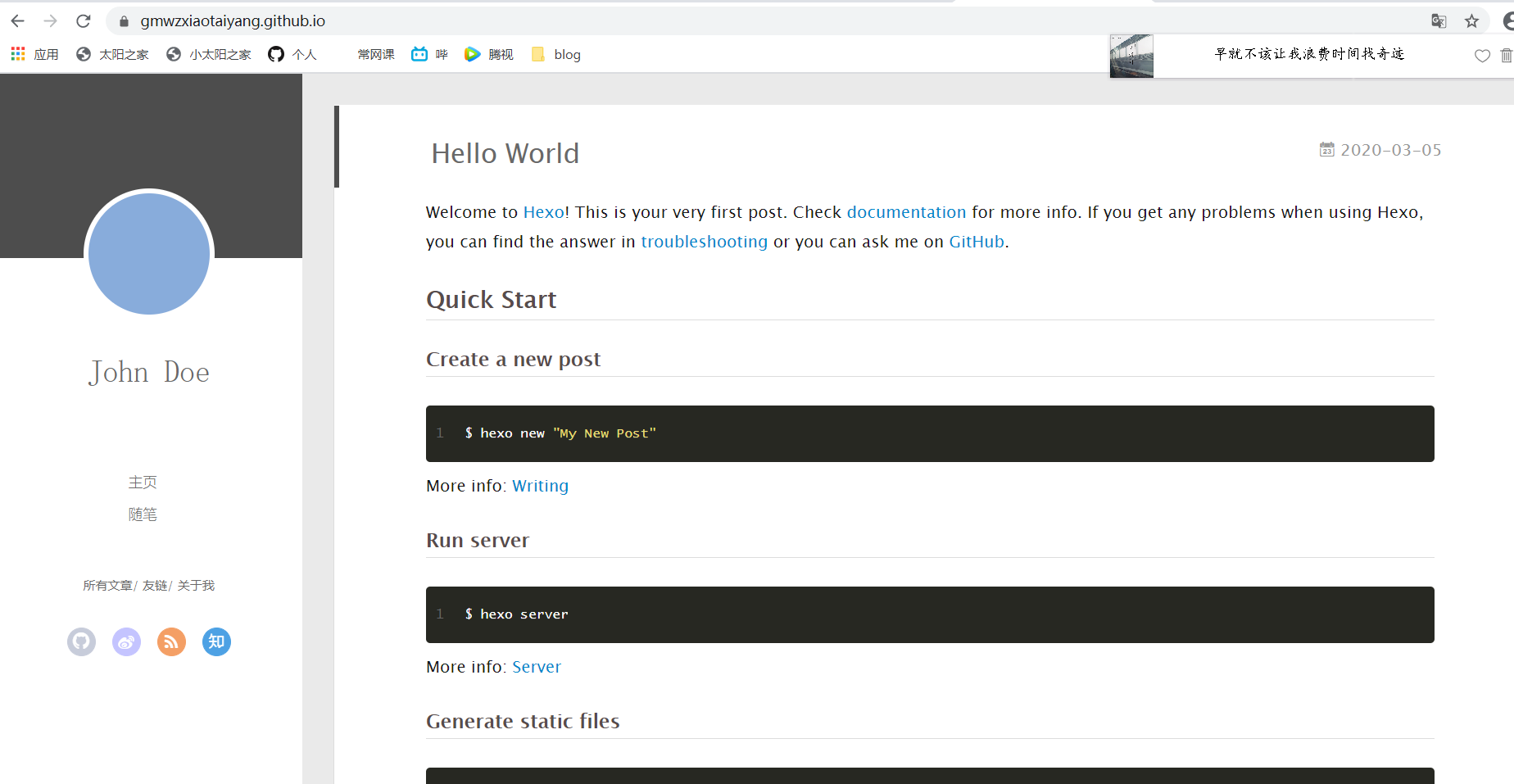The image size is (1514, 784).
Task: Open the blog bookmarks folder
Action: 556,54
